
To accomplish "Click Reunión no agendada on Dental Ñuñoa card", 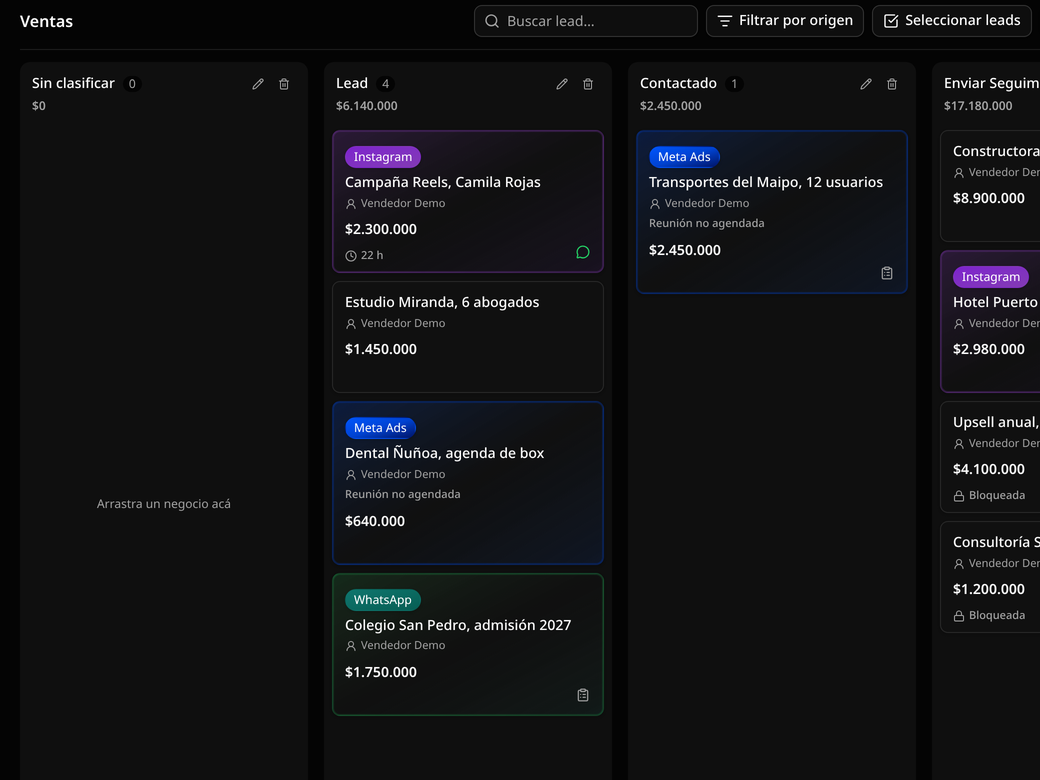I will tap(403, 494).
